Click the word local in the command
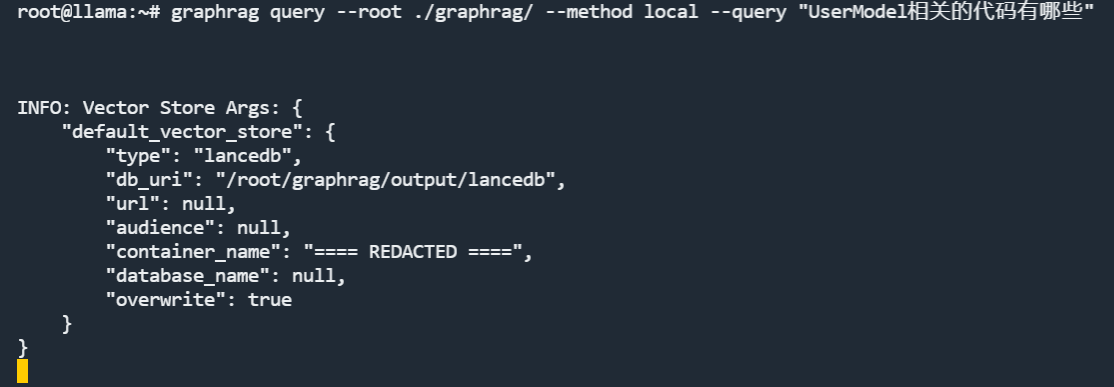 tap(671, 13)
